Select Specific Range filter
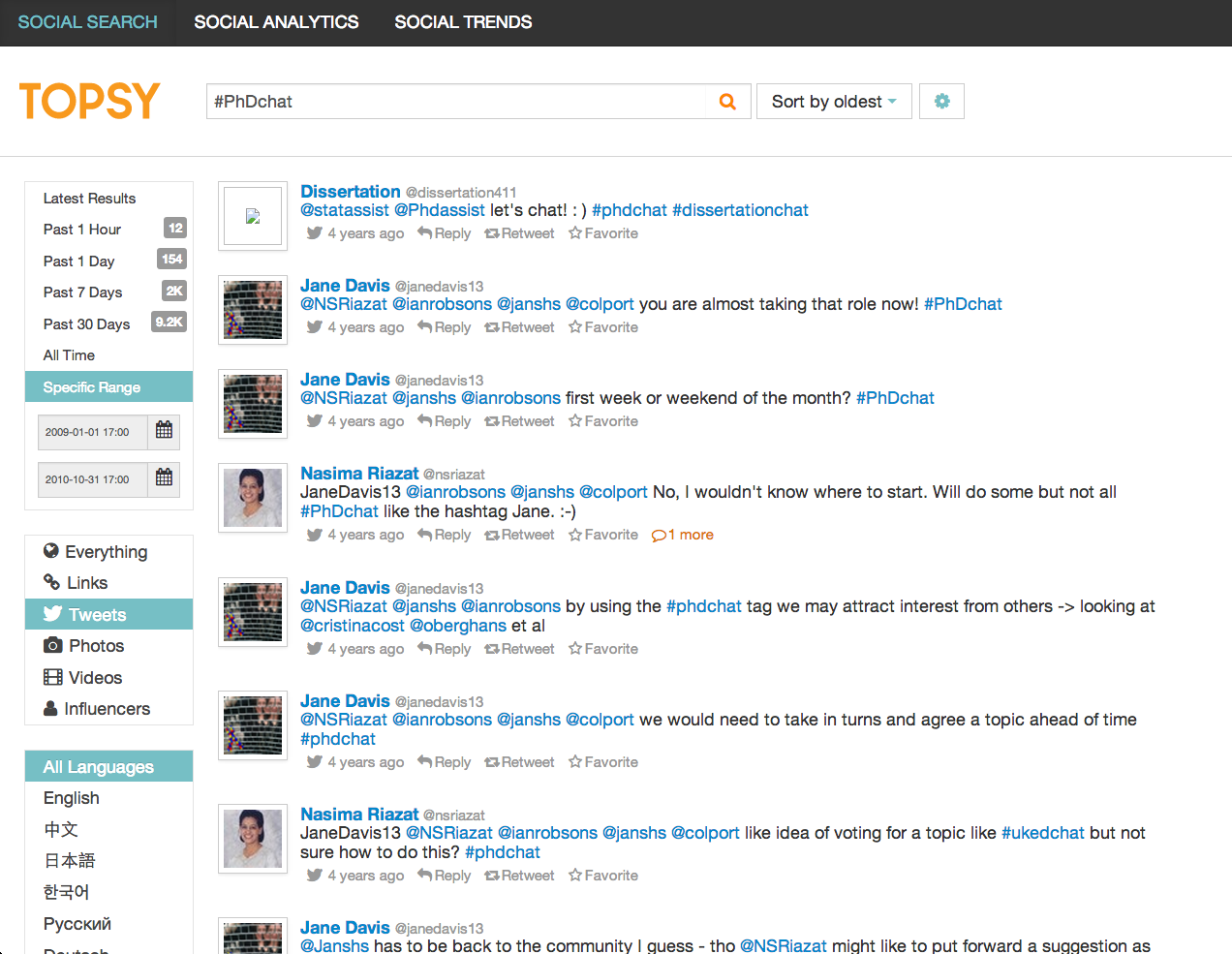Viewport: 1232px width, 954px height. [x=108, y=386]
